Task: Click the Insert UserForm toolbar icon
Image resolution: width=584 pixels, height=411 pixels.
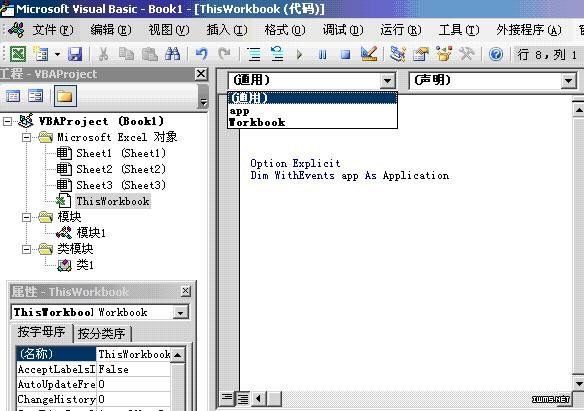Action: coord(41,54)
